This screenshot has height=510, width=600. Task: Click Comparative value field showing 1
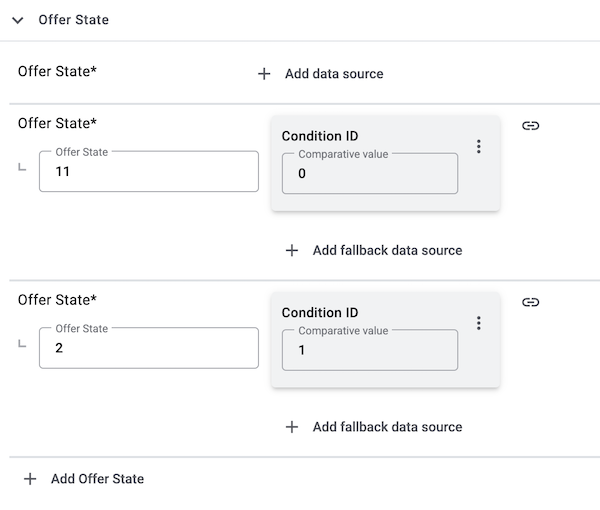pos(369,351)
